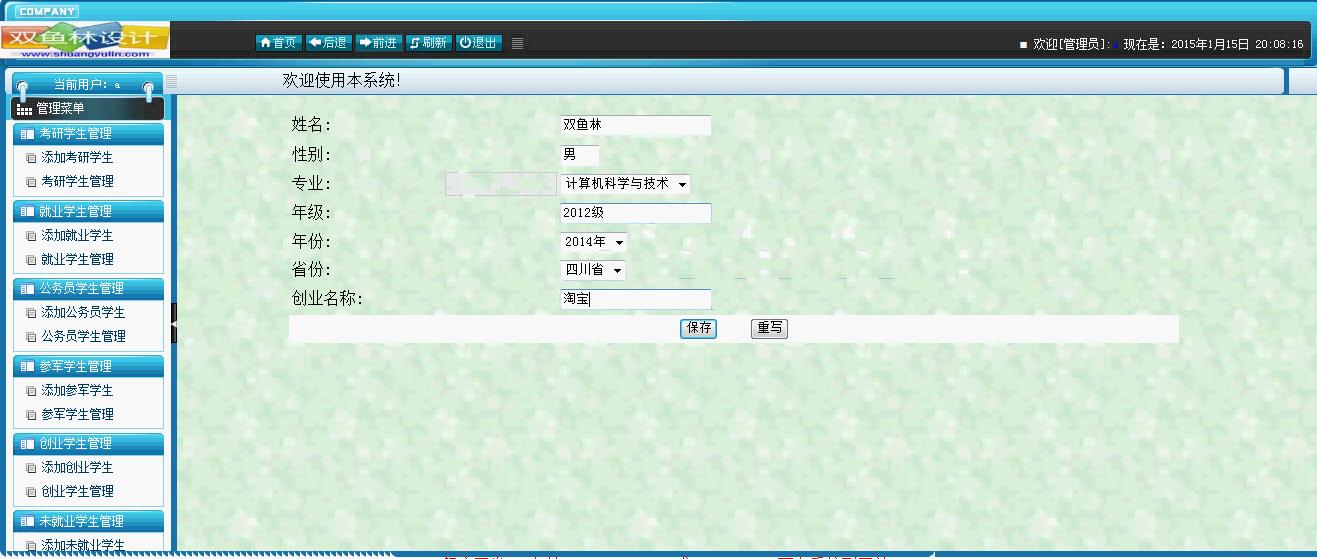
Task: Open 添加未就业学生 menu item
Action: click(x=83, y=546)
